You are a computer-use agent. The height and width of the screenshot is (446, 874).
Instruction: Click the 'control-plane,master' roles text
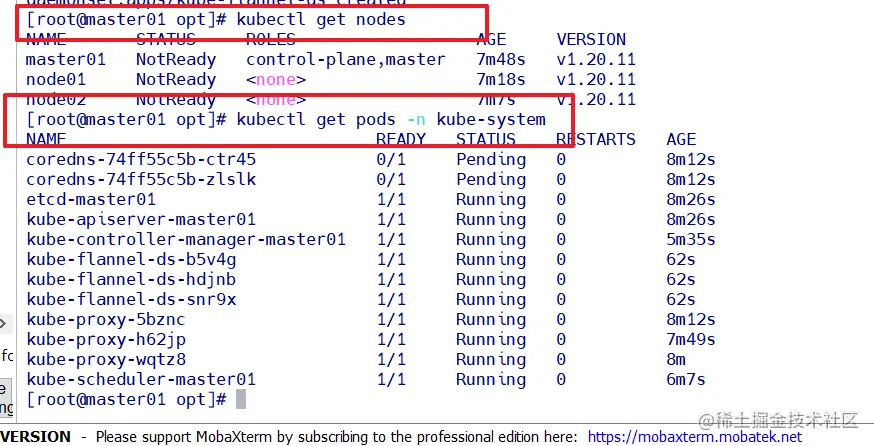(345, 59)
